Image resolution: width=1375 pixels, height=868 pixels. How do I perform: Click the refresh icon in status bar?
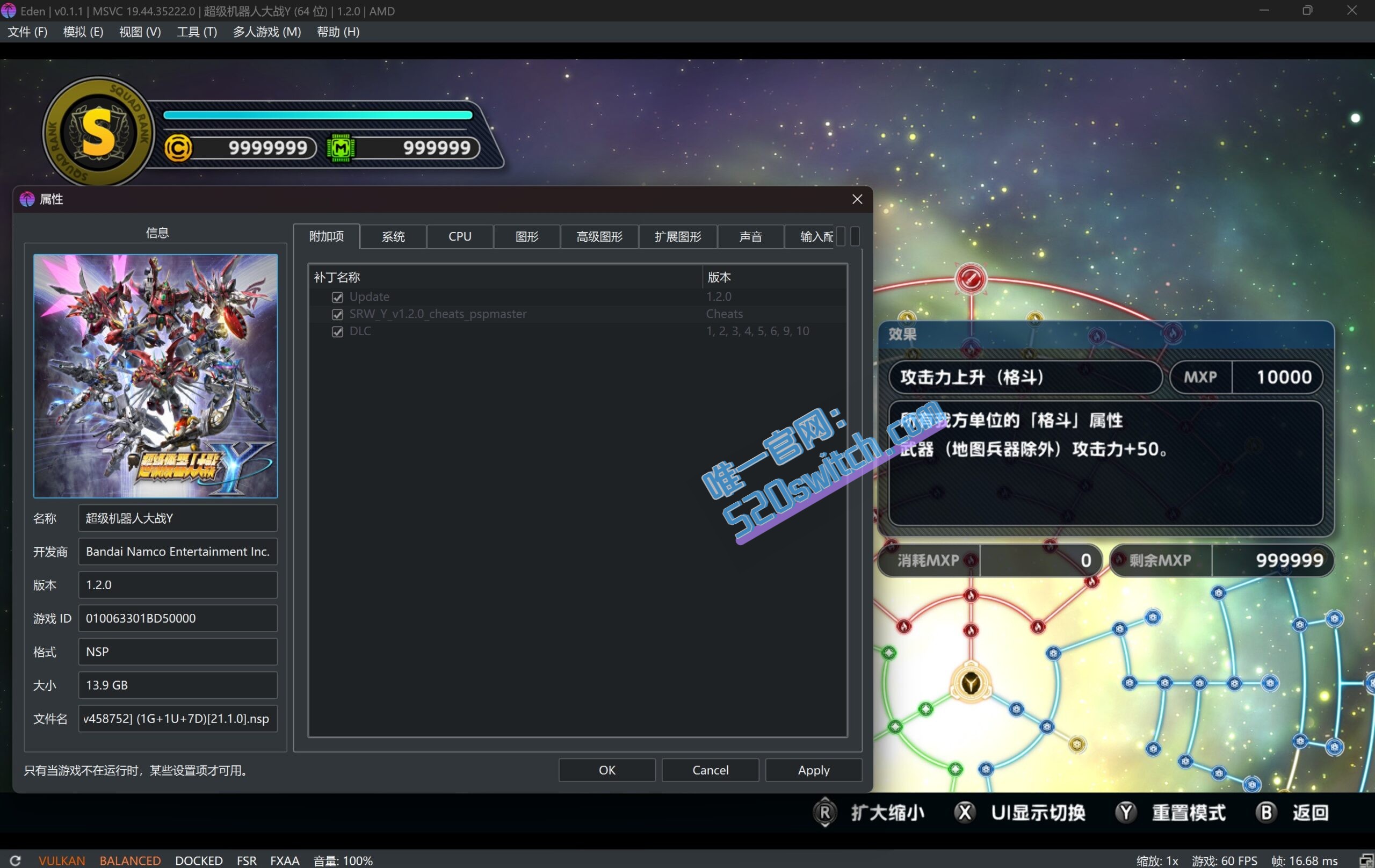click(x=15, y=860)
